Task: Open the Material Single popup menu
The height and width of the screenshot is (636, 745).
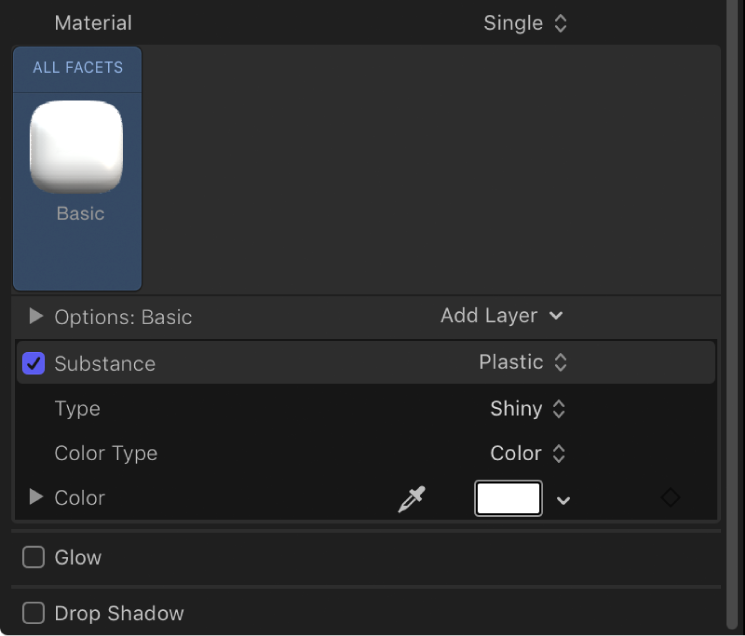Action: pos(525,23)
